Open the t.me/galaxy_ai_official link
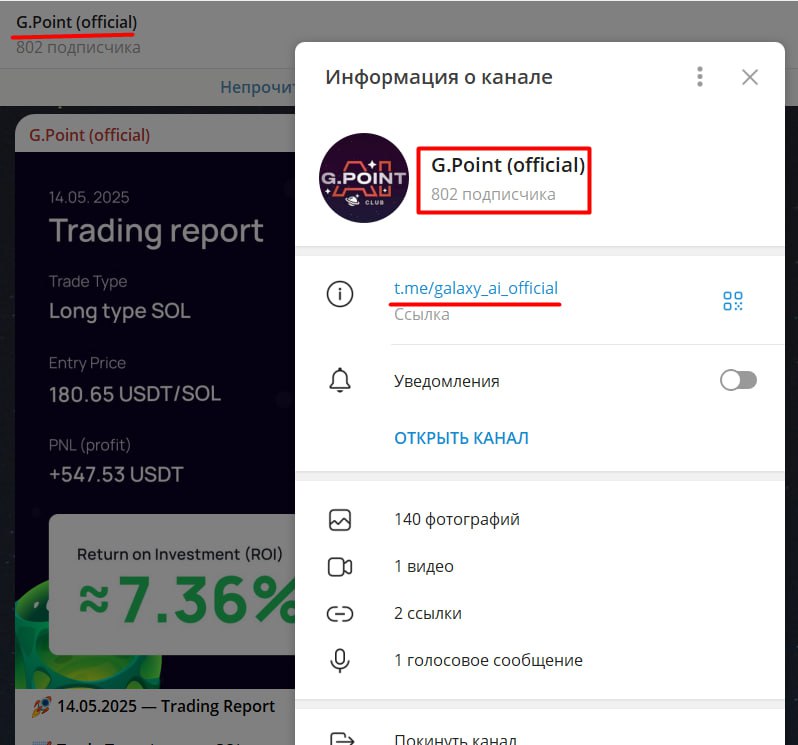The height and width of the screenshot is (745, 798). pyautogui.click(x=476, y=288)
